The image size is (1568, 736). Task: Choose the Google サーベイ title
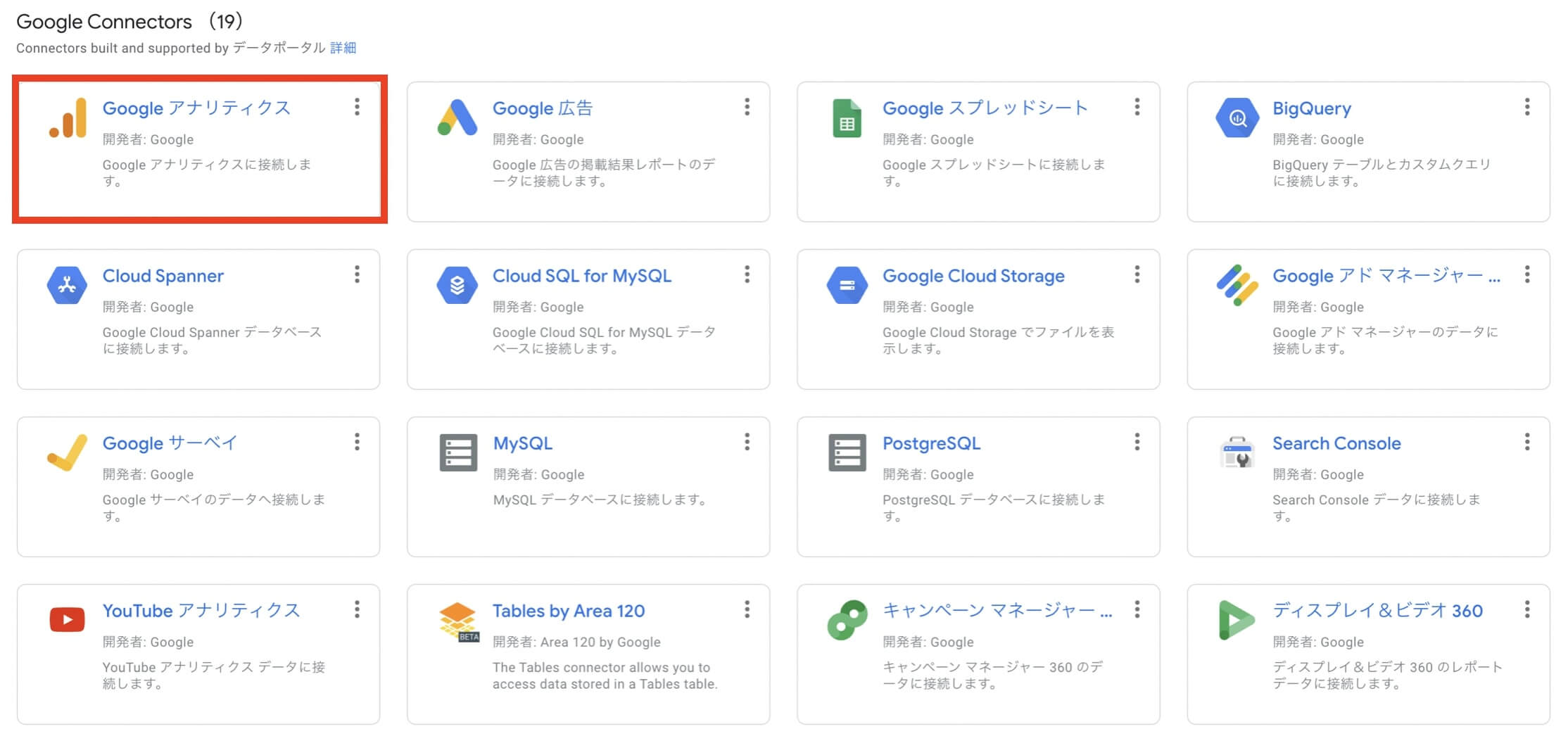[170, 443]
